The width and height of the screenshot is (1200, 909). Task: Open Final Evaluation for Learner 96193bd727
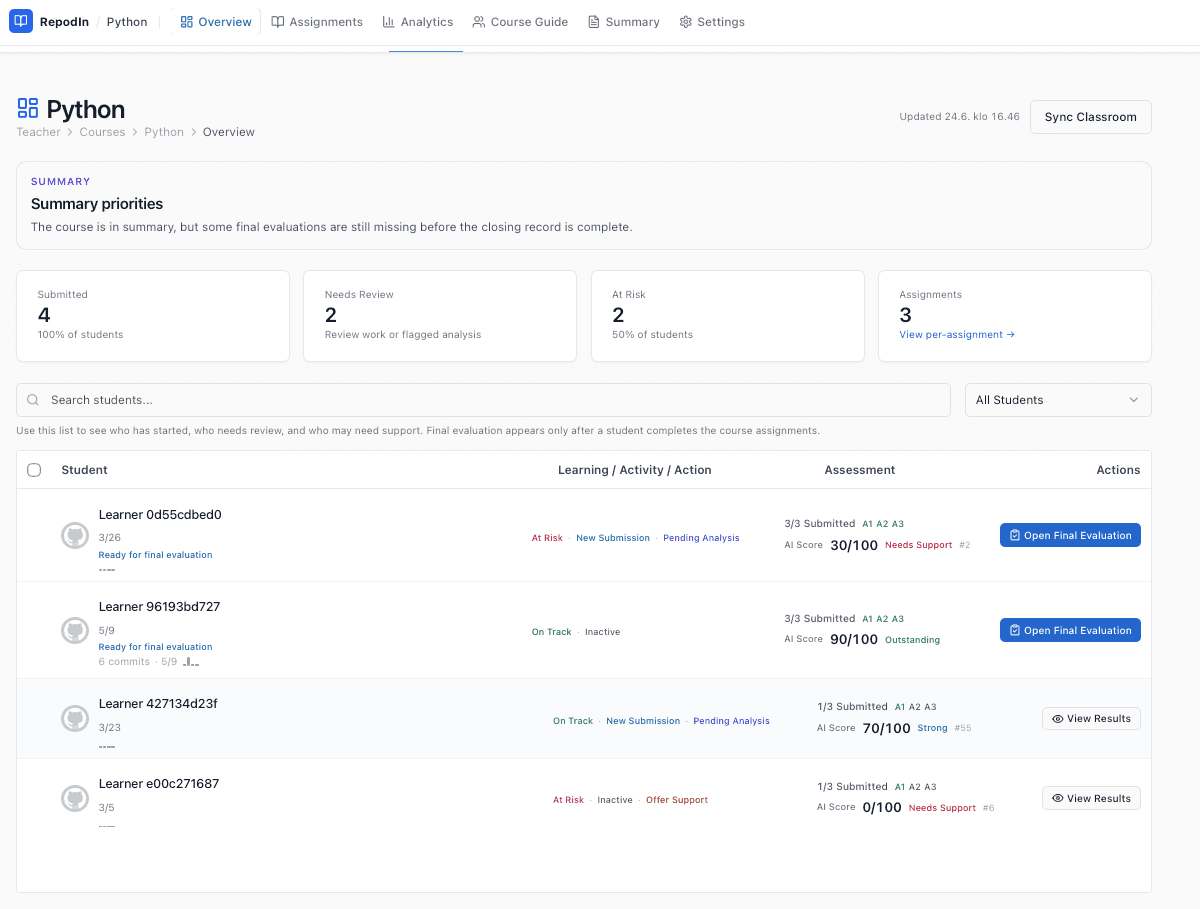tap(1070, 630)
